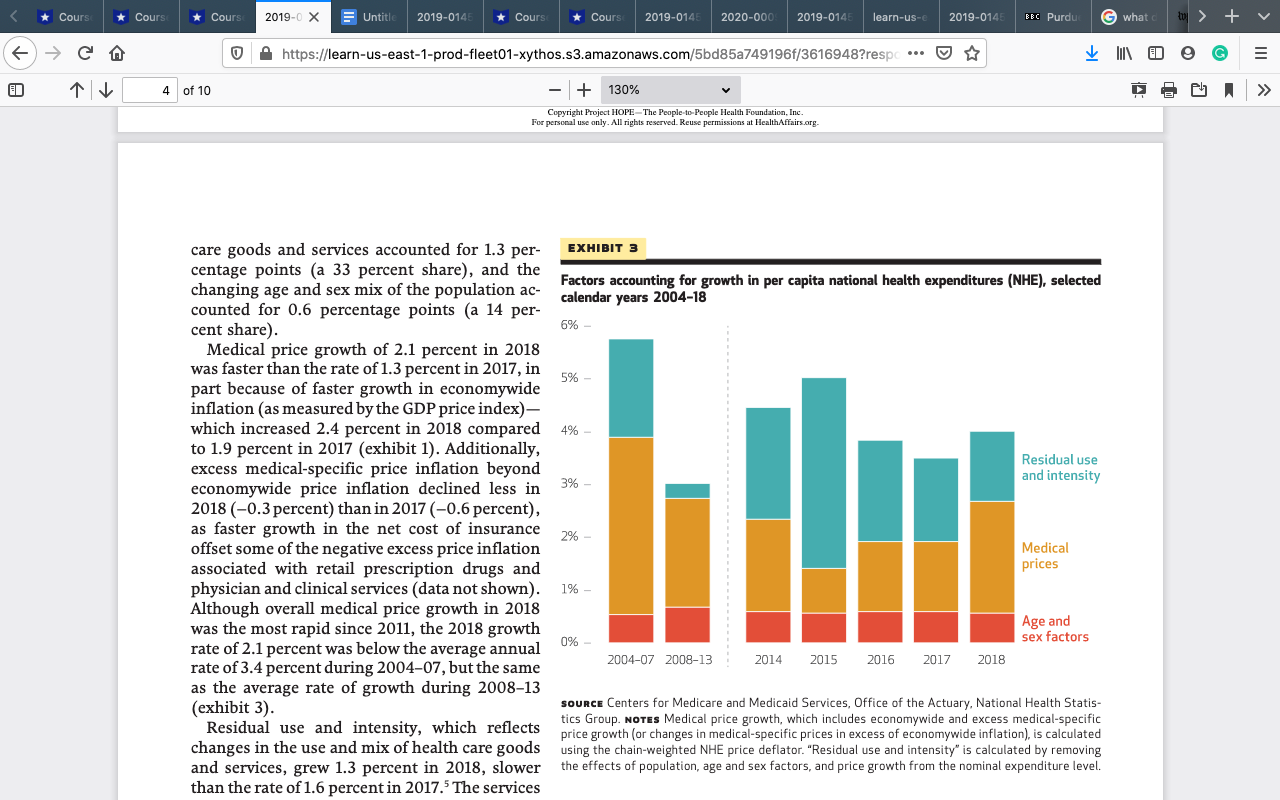Open Grammarly extension icon
The image size is (1280, 800).
pyautogui.click(x=1220, y=53)
